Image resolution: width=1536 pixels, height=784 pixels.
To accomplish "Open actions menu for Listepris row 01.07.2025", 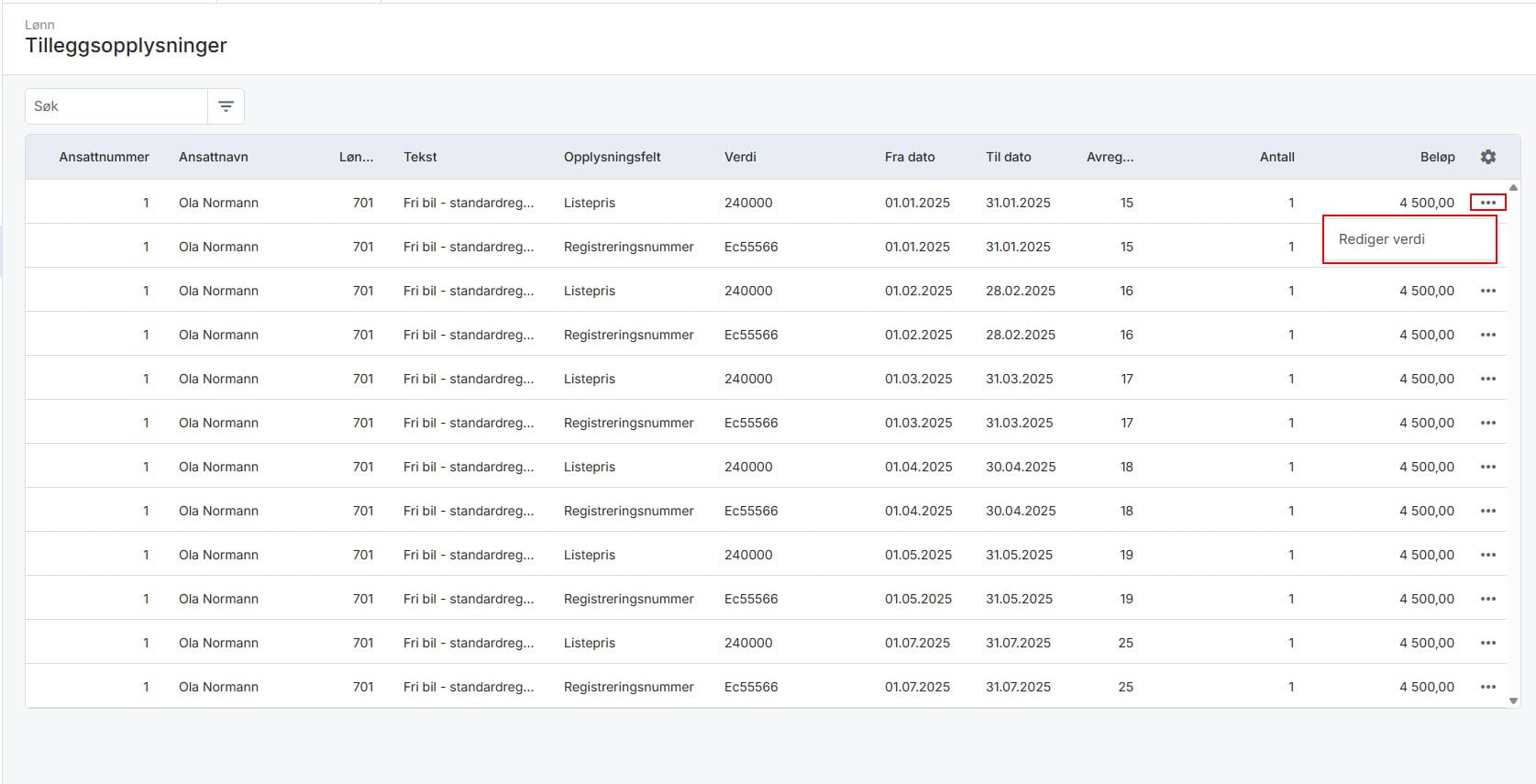I will pos(1487,643).
